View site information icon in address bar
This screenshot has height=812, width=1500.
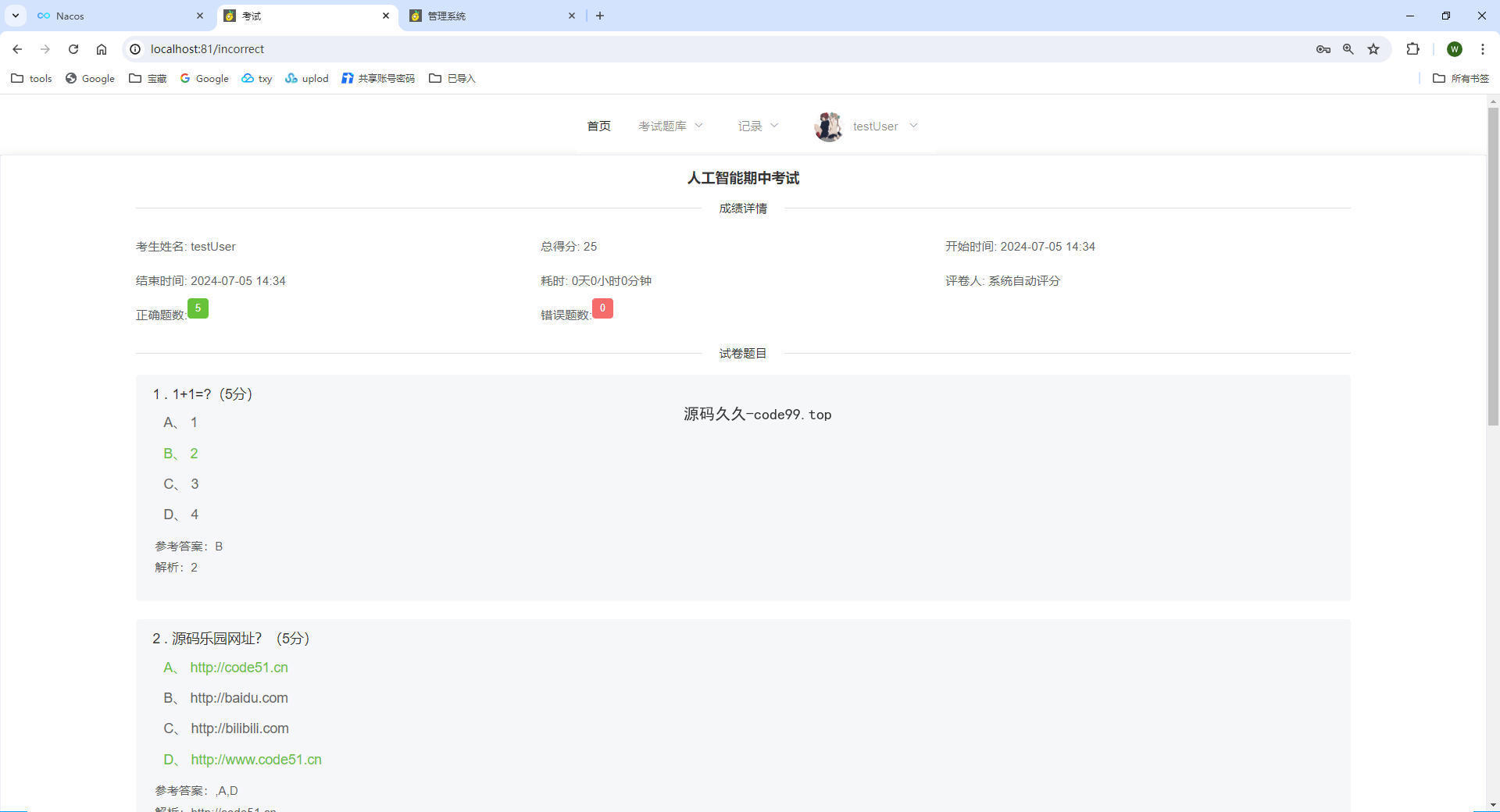[135, 49]
